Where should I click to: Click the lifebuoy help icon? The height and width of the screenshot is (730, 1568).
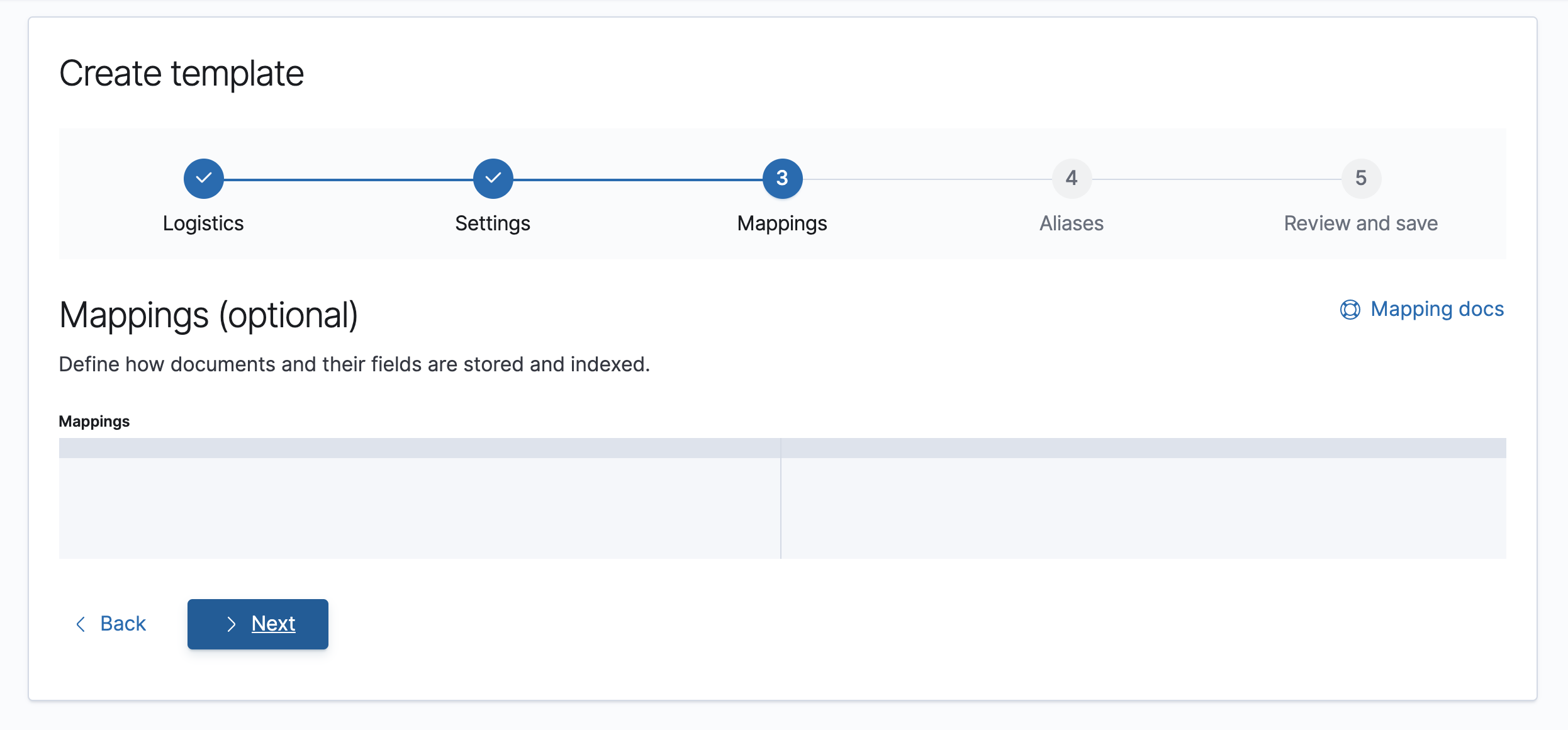(1350, 310)
